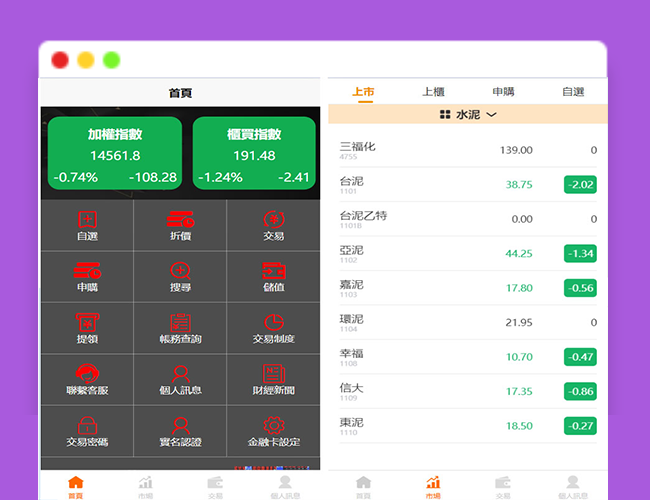This screenshot has width=650, height=500.
Task: Tap 個人訊息 profile icon in right bottom bar
Action: pyautogui.click(x=573, y=482)
